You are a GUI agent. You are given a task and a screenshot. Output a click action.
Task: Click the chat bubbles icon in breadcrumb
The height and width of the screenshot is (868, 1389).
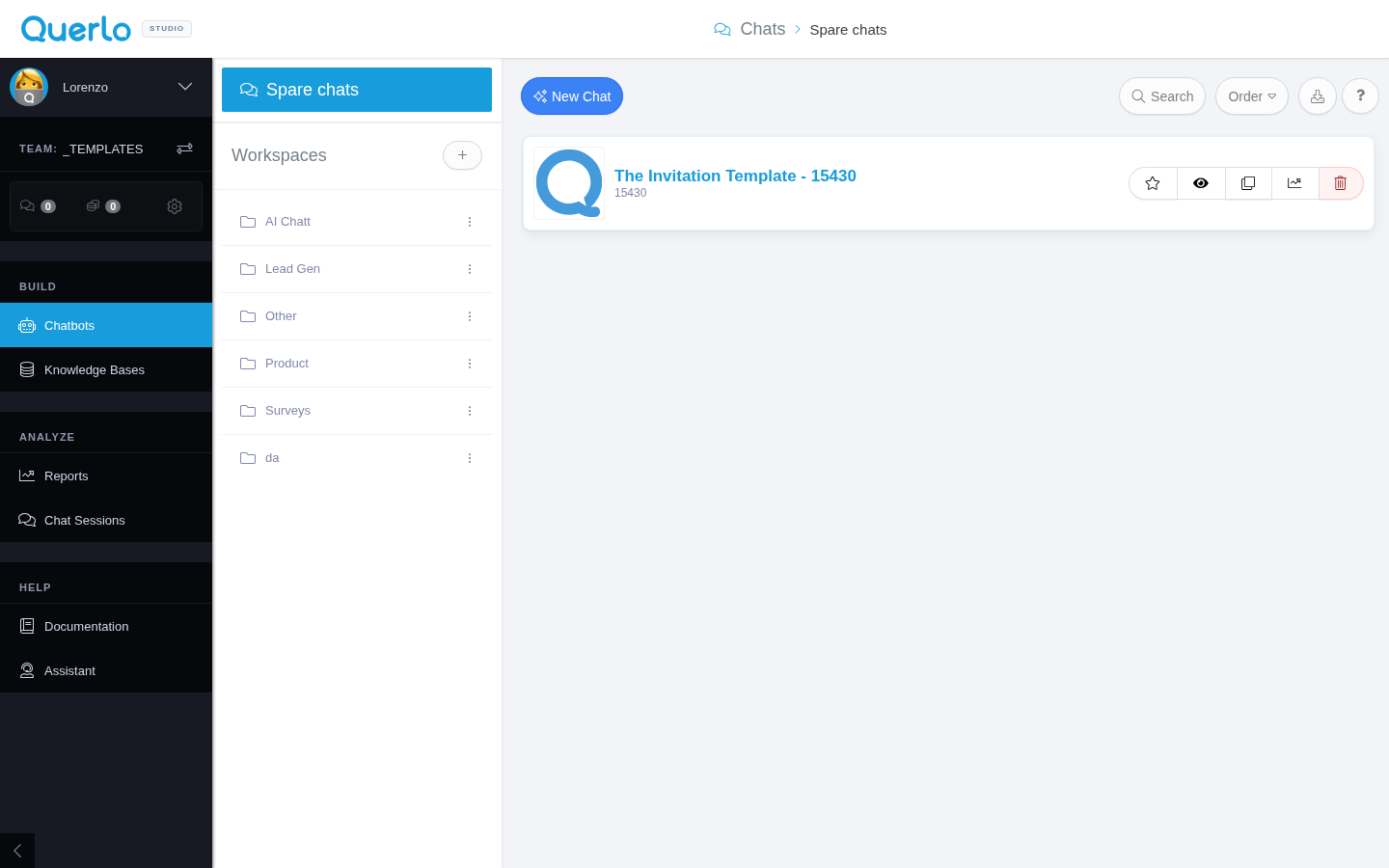(x=722, y=29)
